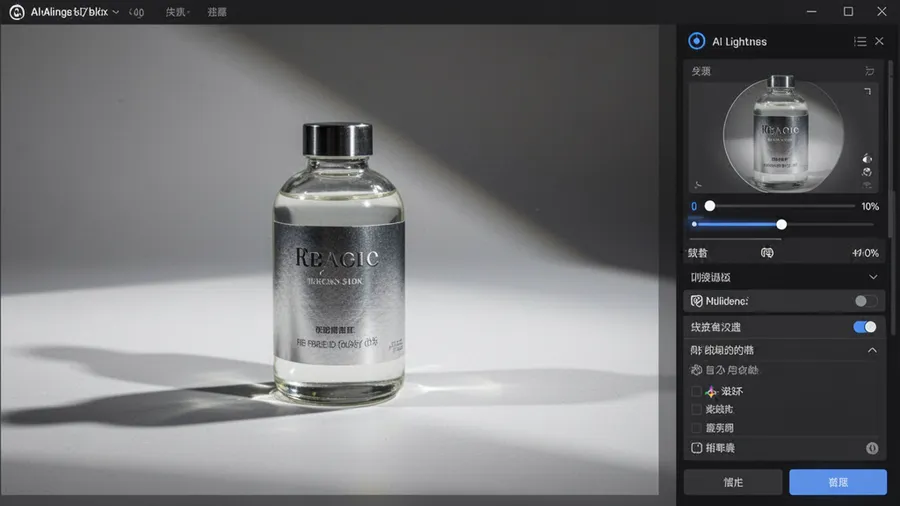Screen dimensions: 900x506
Task: Click the link icon in the 410% row
Action: (x=767, y=253)
